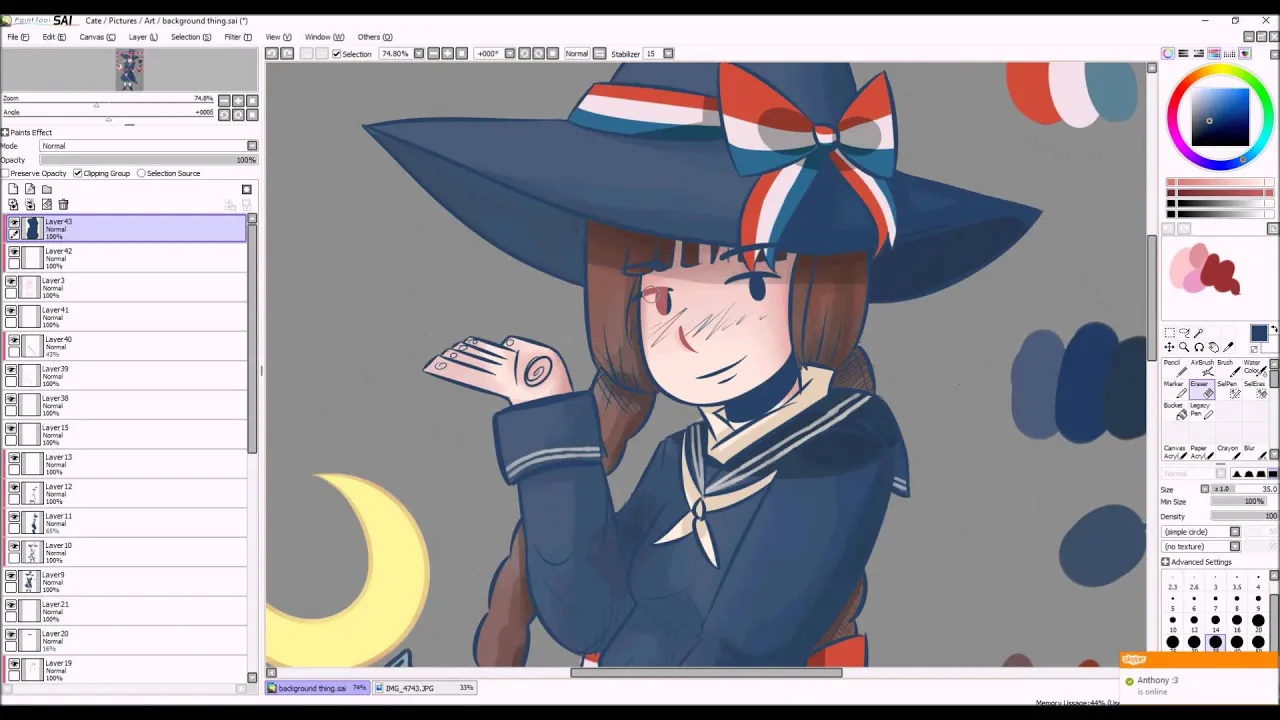
Task: Hide Layer42 with its eye icon
Action: pos(13,252)
